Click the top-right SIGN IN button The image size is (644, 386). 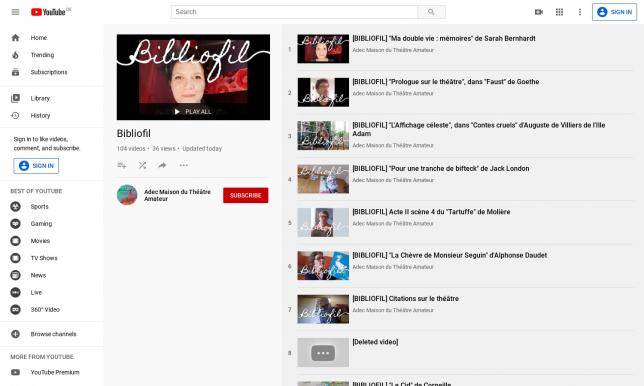point(614,12)
